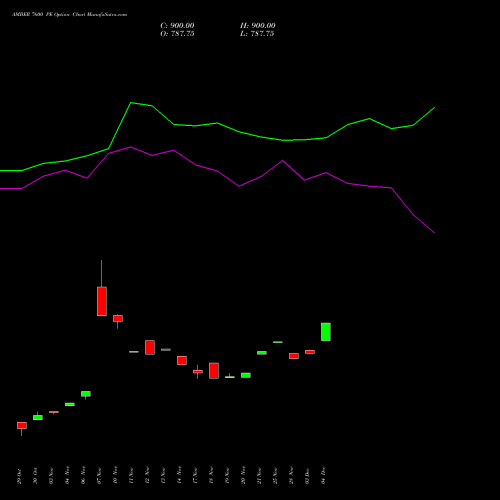Click the green candle above 20 Nov
Image resolution: width=500 pixels, height=500 pixels.
coord(246,375)
